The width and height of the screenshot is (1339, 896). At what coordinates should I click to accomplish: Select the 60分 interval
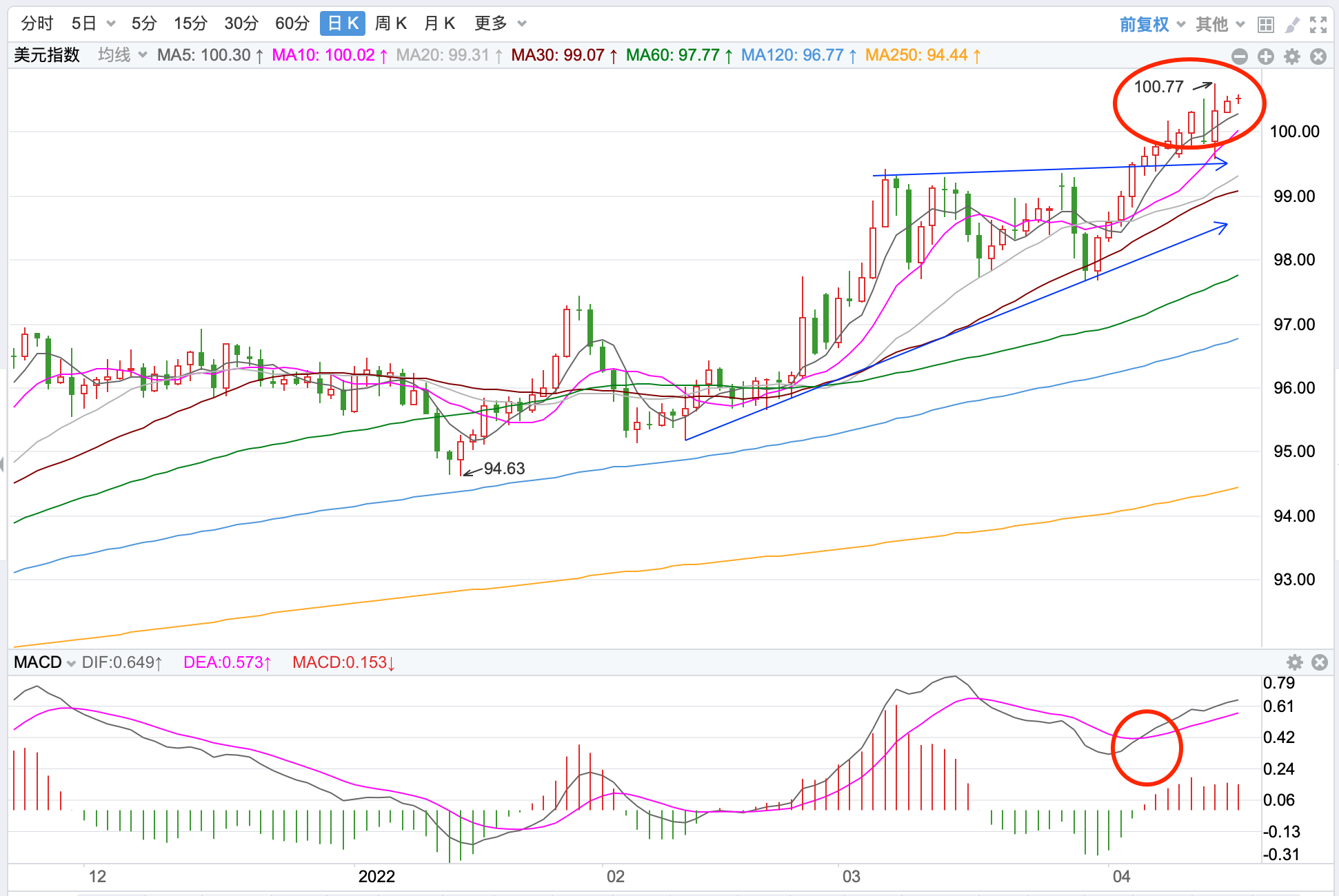[x=292, y=24]
